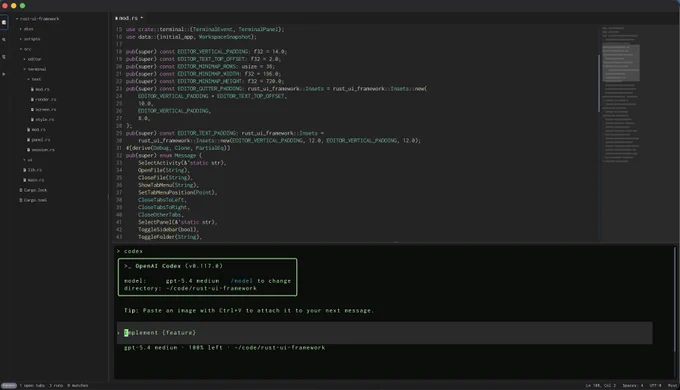Place cursor on "CloseOtherTabs," line
The width and height of the screenshot is (680, 390).
160,215
